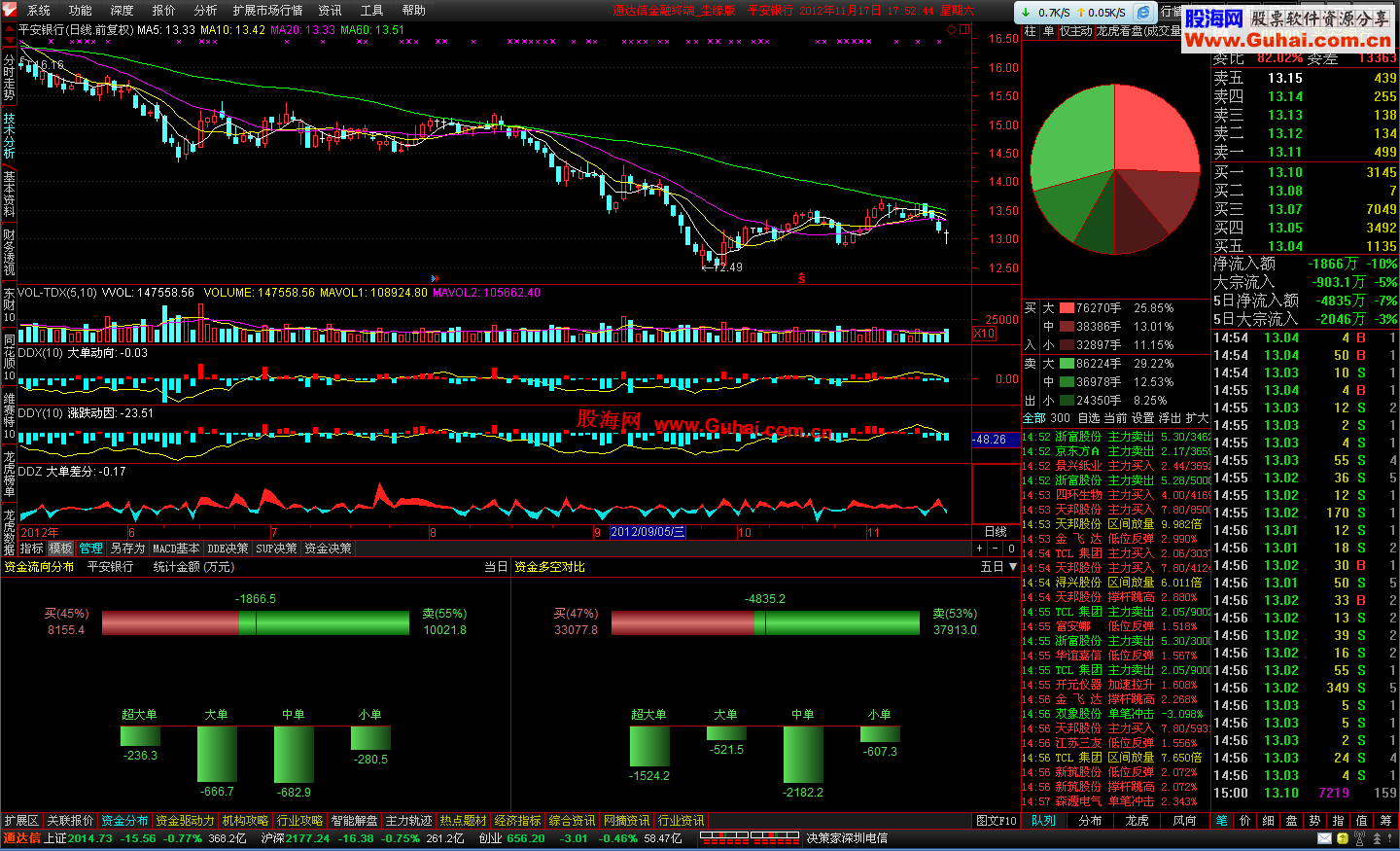Viewport: 1400px width, 851px height.
Task: Select the 基本资料 sidebar tab
Action: point(9,193)
